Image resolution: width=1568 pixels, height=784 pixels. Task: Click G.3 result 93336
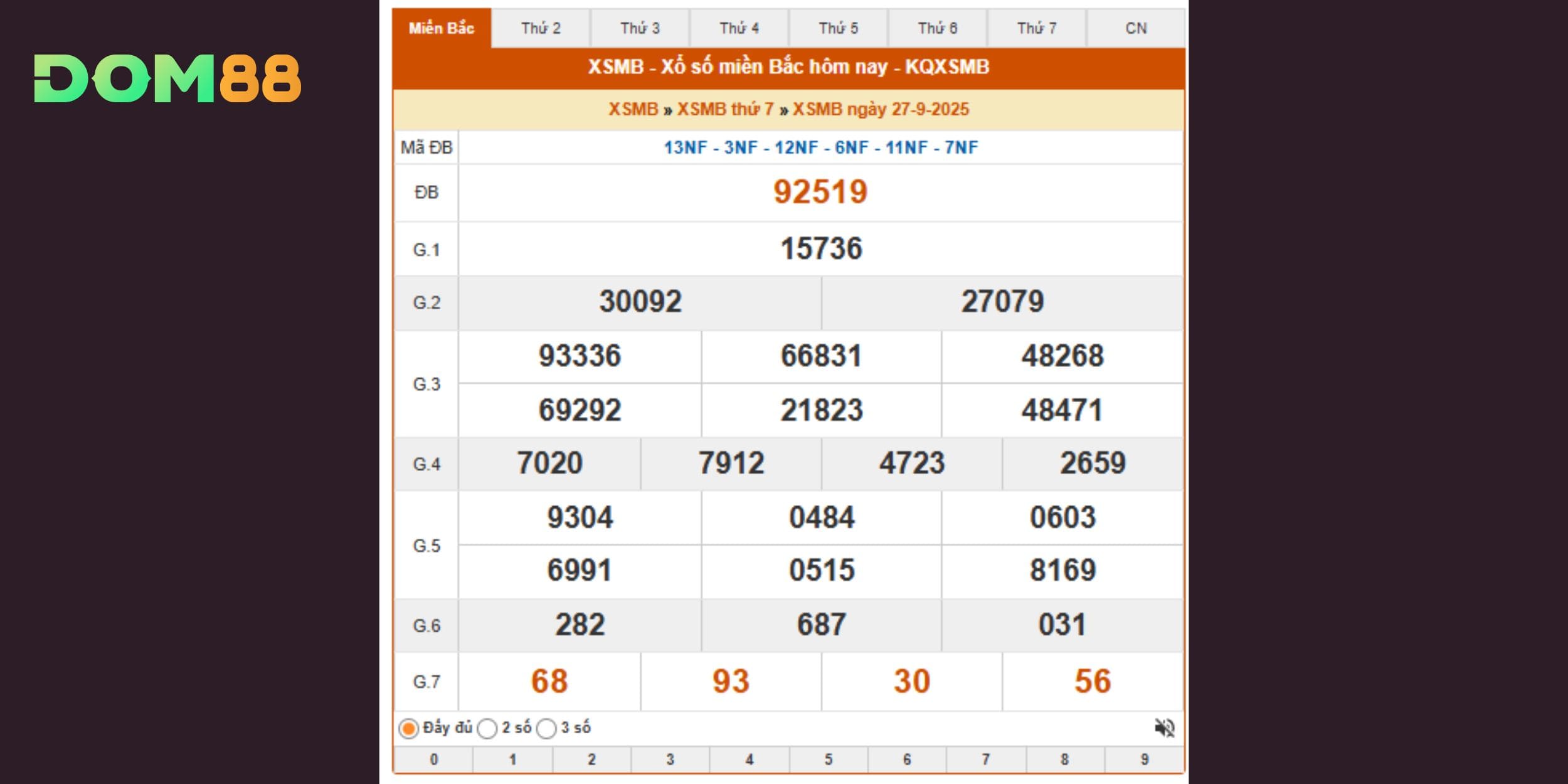[x=580, y=356]
